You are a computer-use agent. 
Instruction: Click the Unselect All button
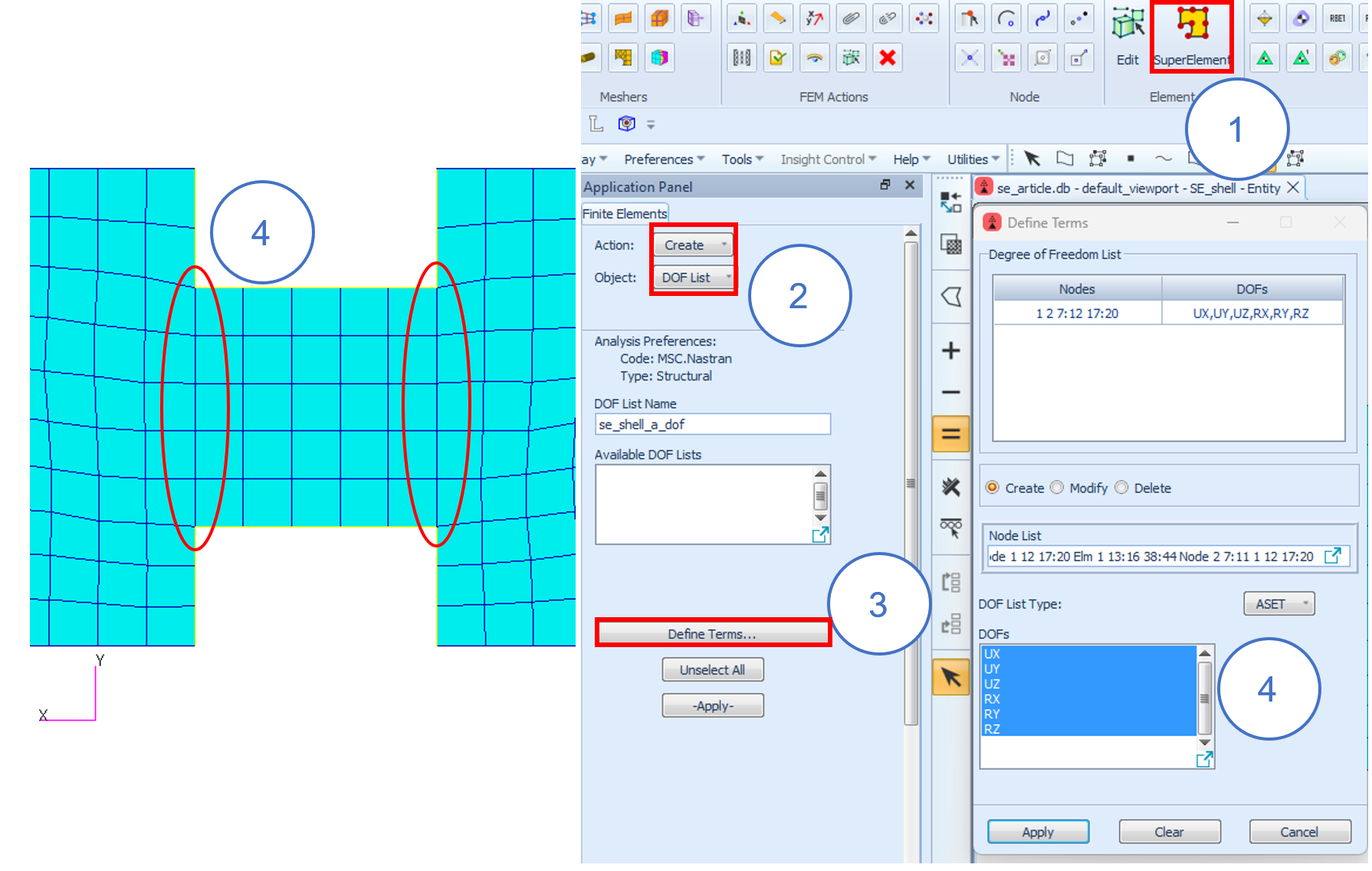coord(713,670)
